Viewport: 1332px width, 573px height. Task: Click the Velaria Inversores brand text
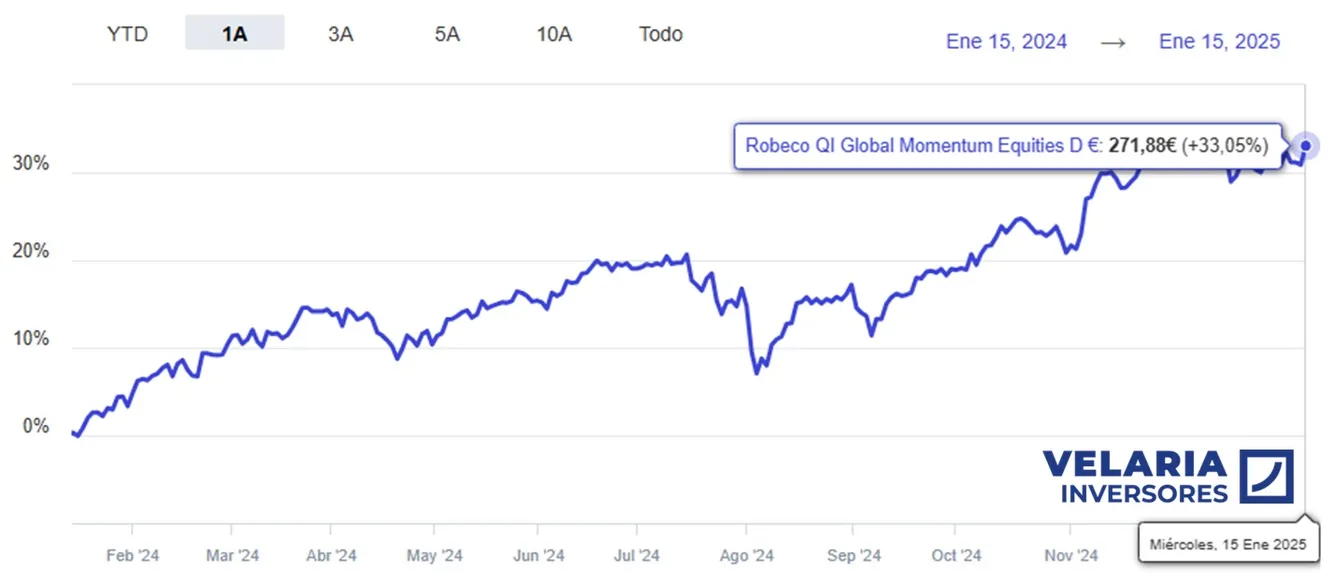pyautogui.click(x=1134, y=477)
